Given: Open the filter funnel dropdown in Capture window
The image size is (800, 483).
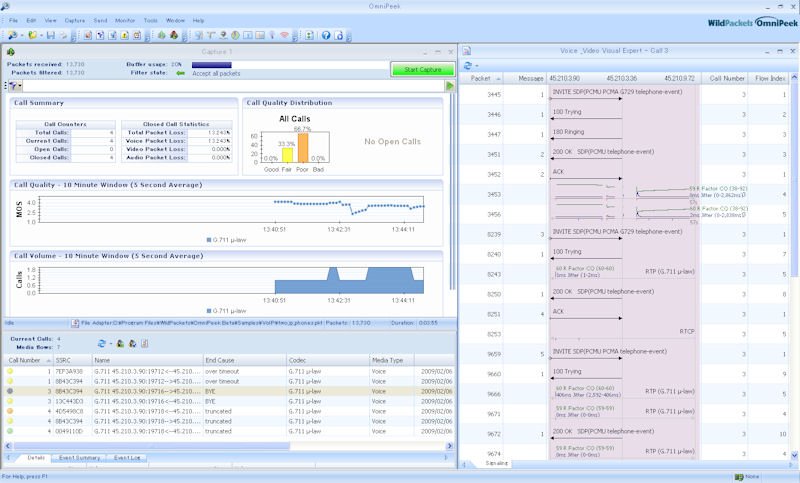Looking at the screenshot, I should tap(20, 86).
